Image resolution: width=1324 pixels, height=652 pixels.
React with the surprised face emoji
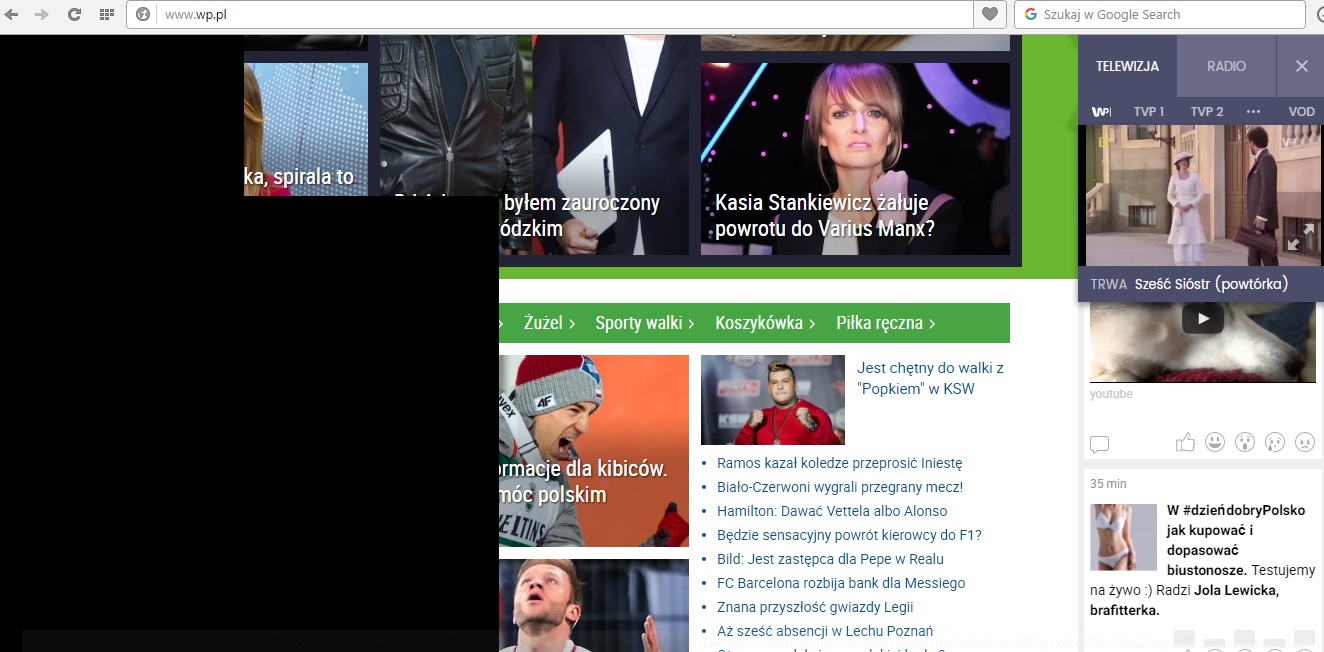click(1245, 441)
